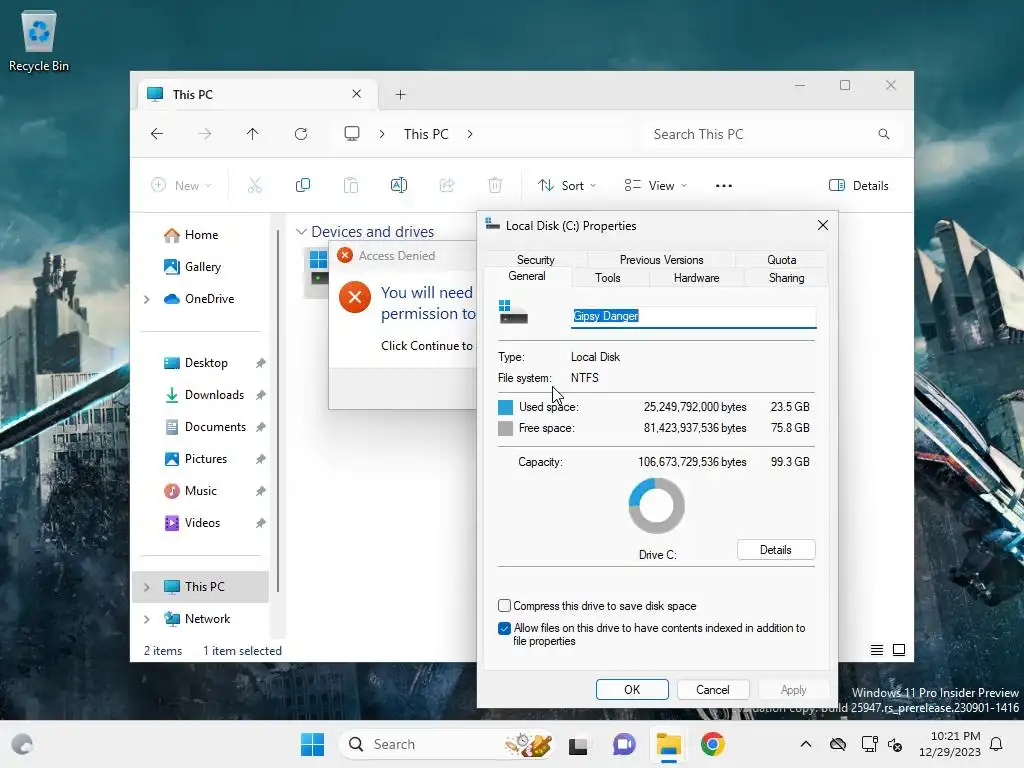This screenshot has width=1024, height=768.
Task: Click the Apply button
Action: [793, 690]
